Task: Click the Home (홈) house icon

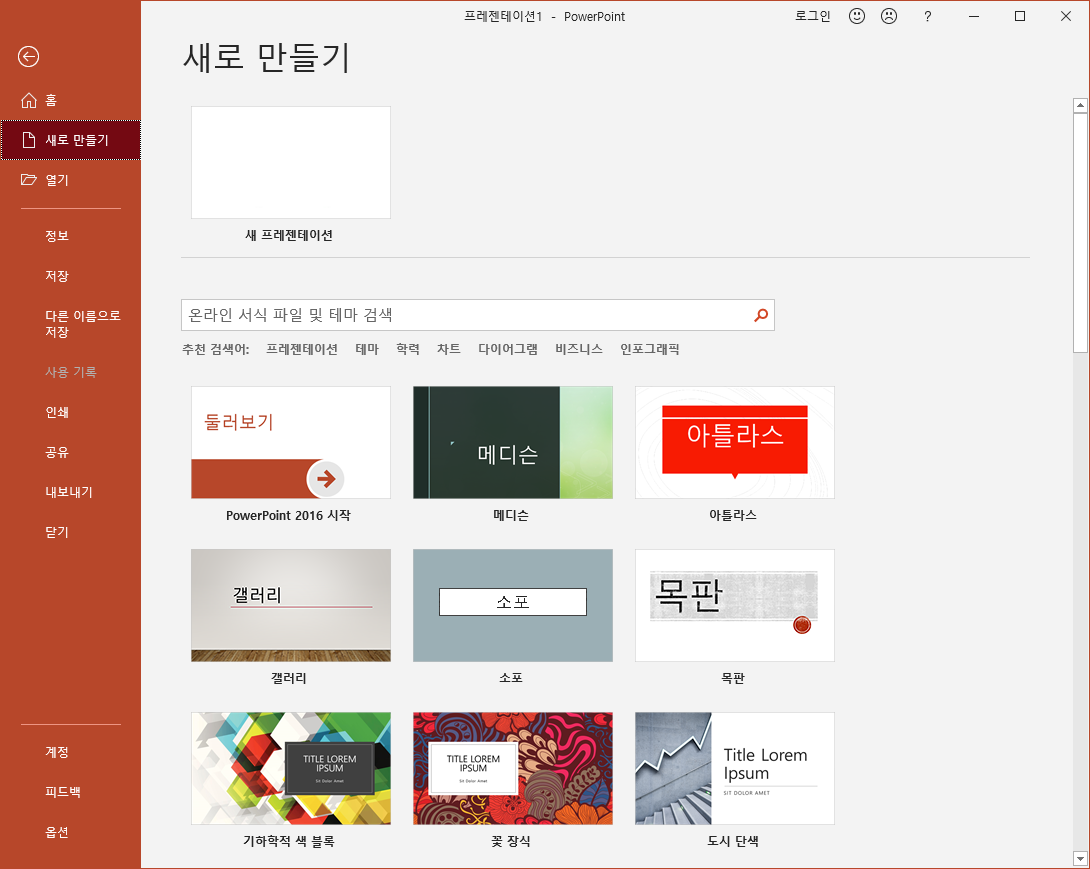Action: [29, 100]
